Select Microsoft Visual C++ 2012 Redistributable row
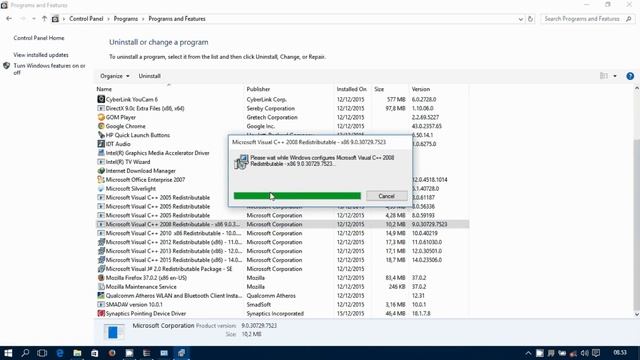Viewport: 640px width, 360px height. (x=282, y=242)
